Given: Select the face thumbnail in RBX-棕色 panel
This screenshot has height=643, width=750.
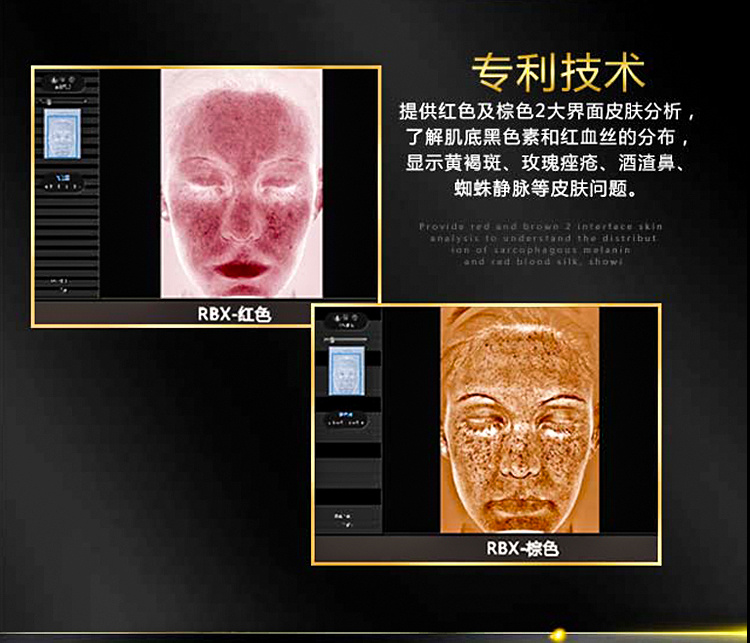Looking at the screenshot, I should pyautogui.click(x=346, y=371).
